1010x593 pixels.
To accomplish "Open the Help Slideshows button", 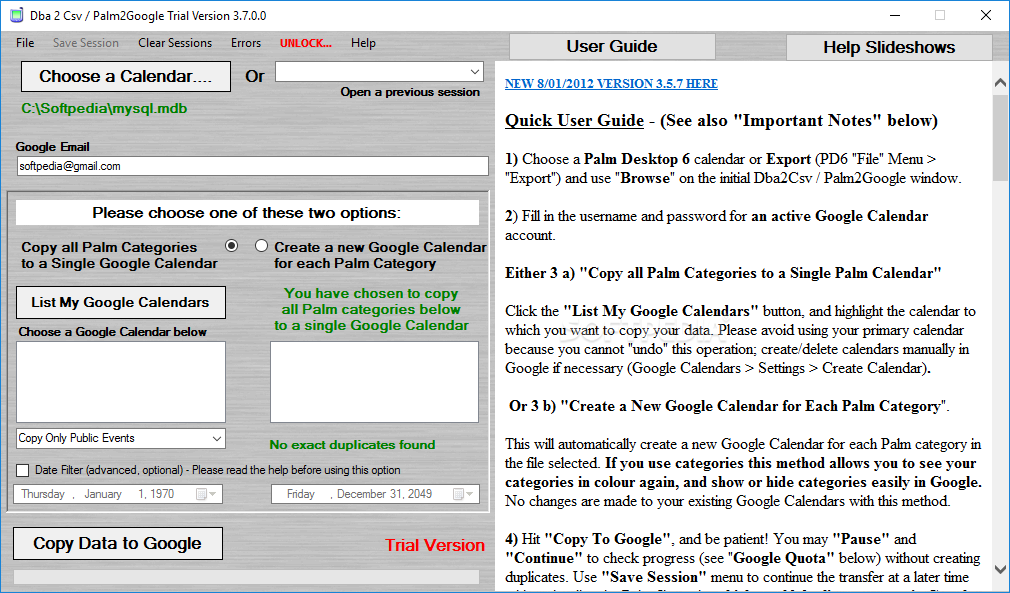I will click(889, 47).
